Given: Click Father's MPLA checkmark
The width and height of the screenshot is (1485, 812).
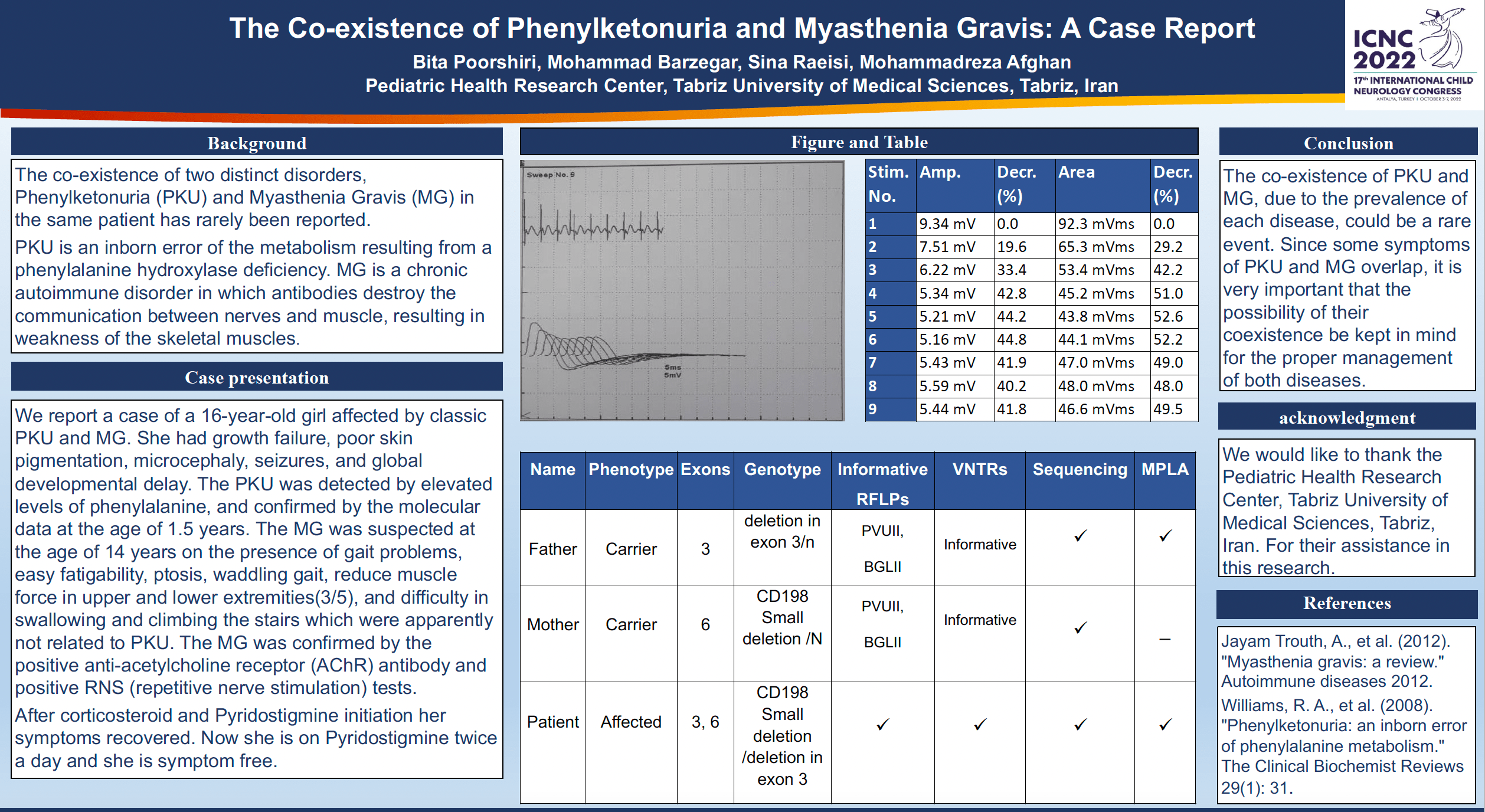Looking at the screenshot, I should [1165, 536].
